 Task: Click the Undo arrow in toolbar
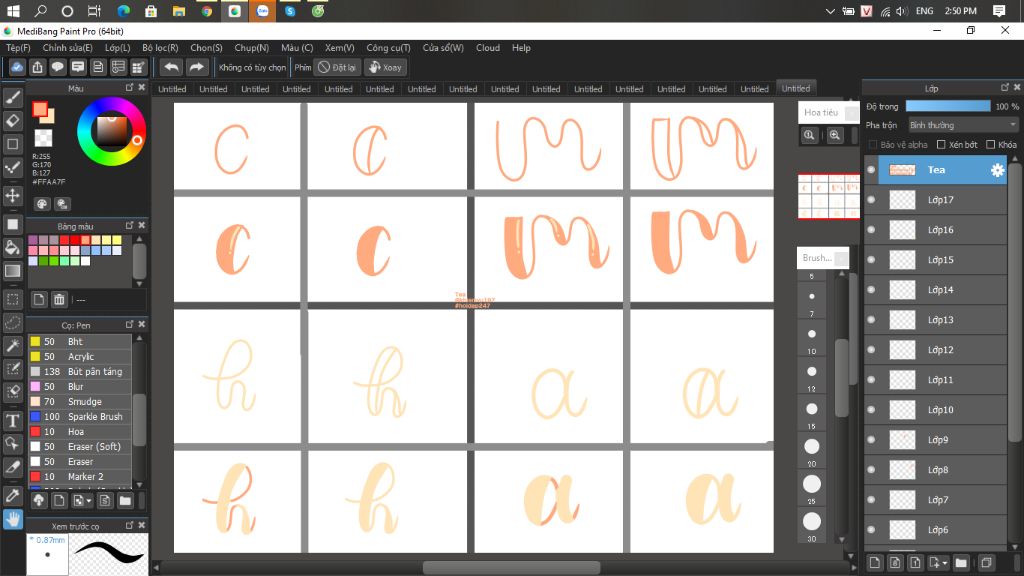[171, 67]
